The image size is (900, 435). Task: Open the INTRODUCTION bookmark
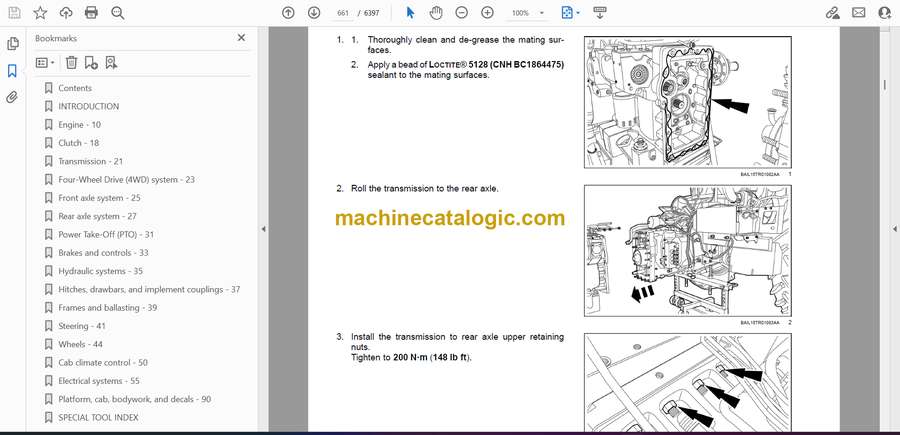tap(88, 106)
